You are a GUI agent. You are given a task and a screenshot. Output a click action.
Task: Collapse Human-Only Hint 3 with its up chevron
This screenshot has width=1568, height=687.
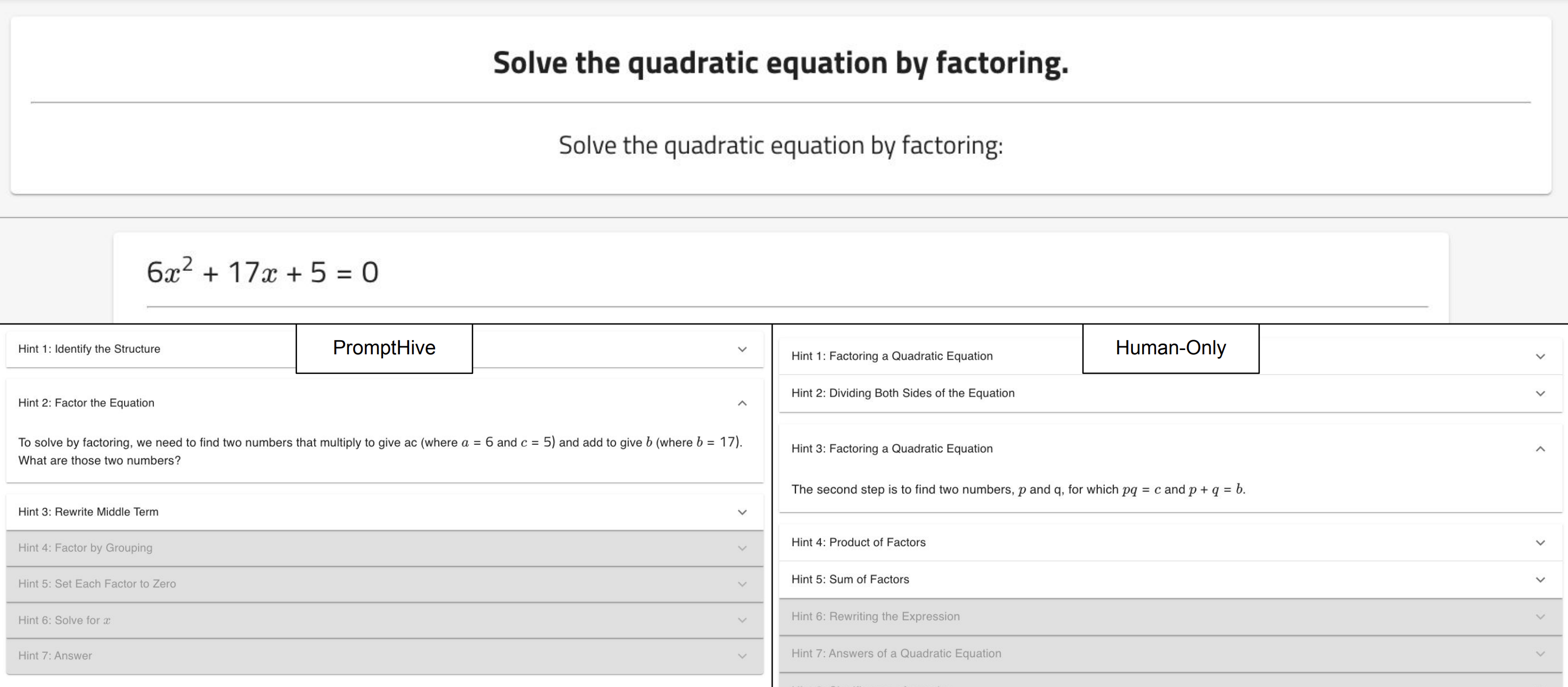(1540, 449)
